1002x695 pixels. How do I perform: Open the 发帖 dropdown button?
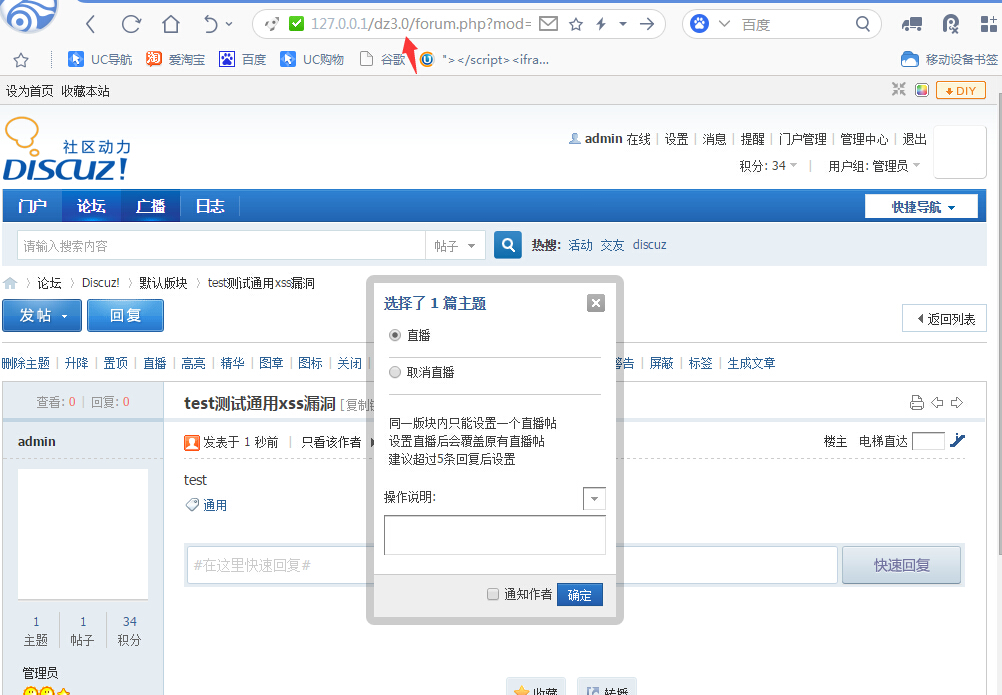tap(42, 316)
